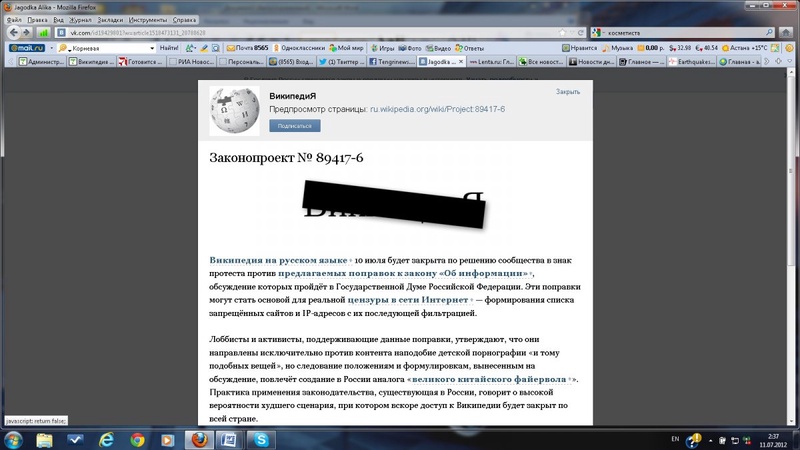Screen dimensions: 800x450
Task: Open the Журнал menu
Action: click(80, 20)
